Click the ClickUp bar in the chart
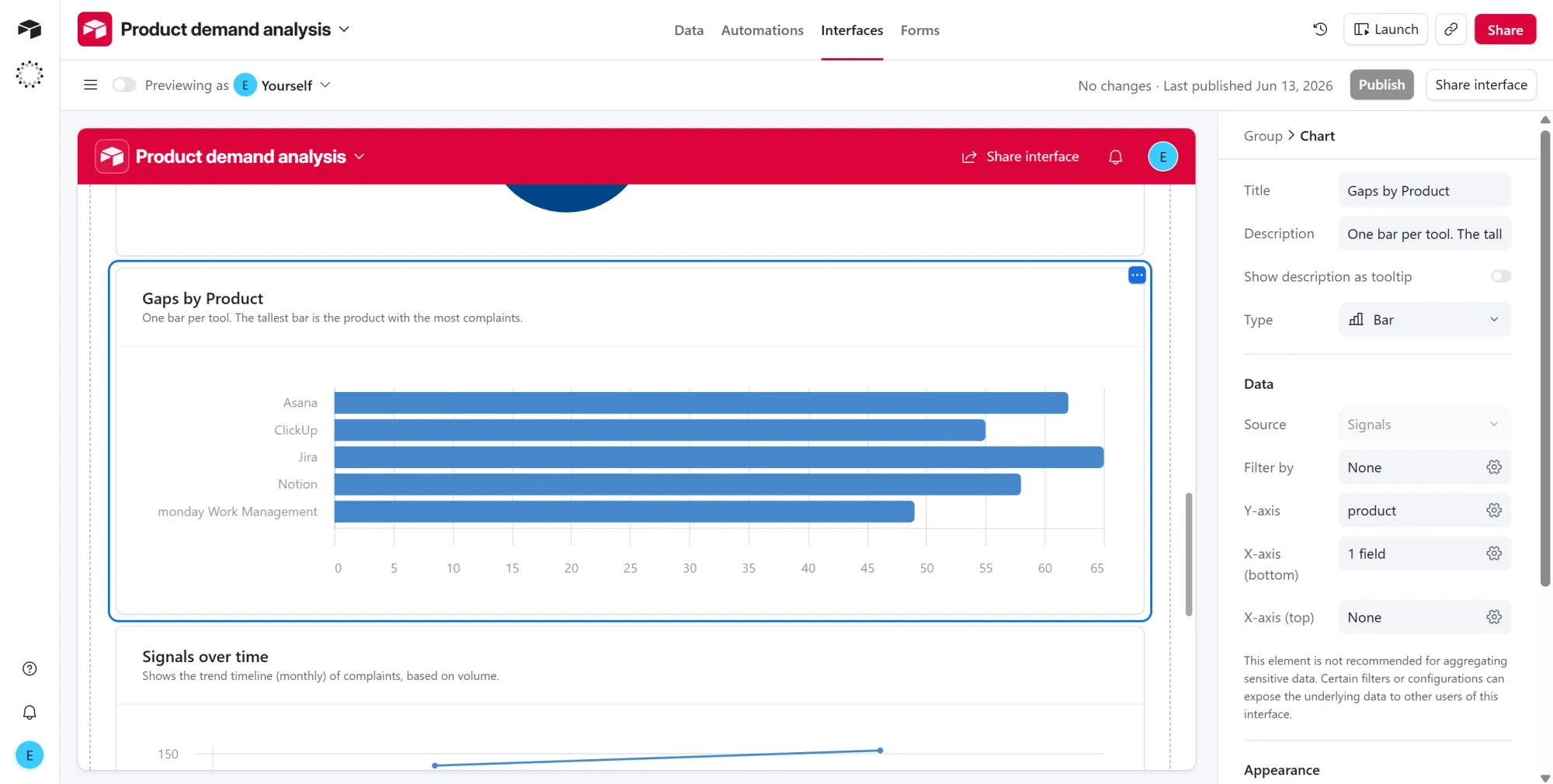Screen dimensions: 1553x784 [660, 430]
